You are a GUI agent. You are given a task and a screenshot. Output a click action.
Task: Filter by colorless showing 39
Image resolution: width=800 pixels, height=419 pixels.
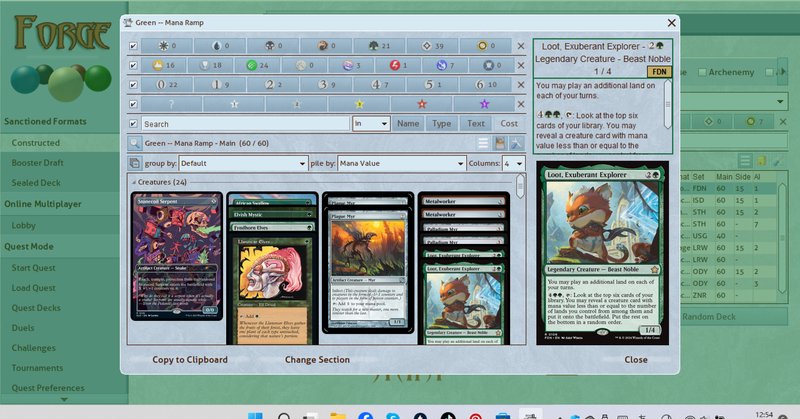click(432, 46)
